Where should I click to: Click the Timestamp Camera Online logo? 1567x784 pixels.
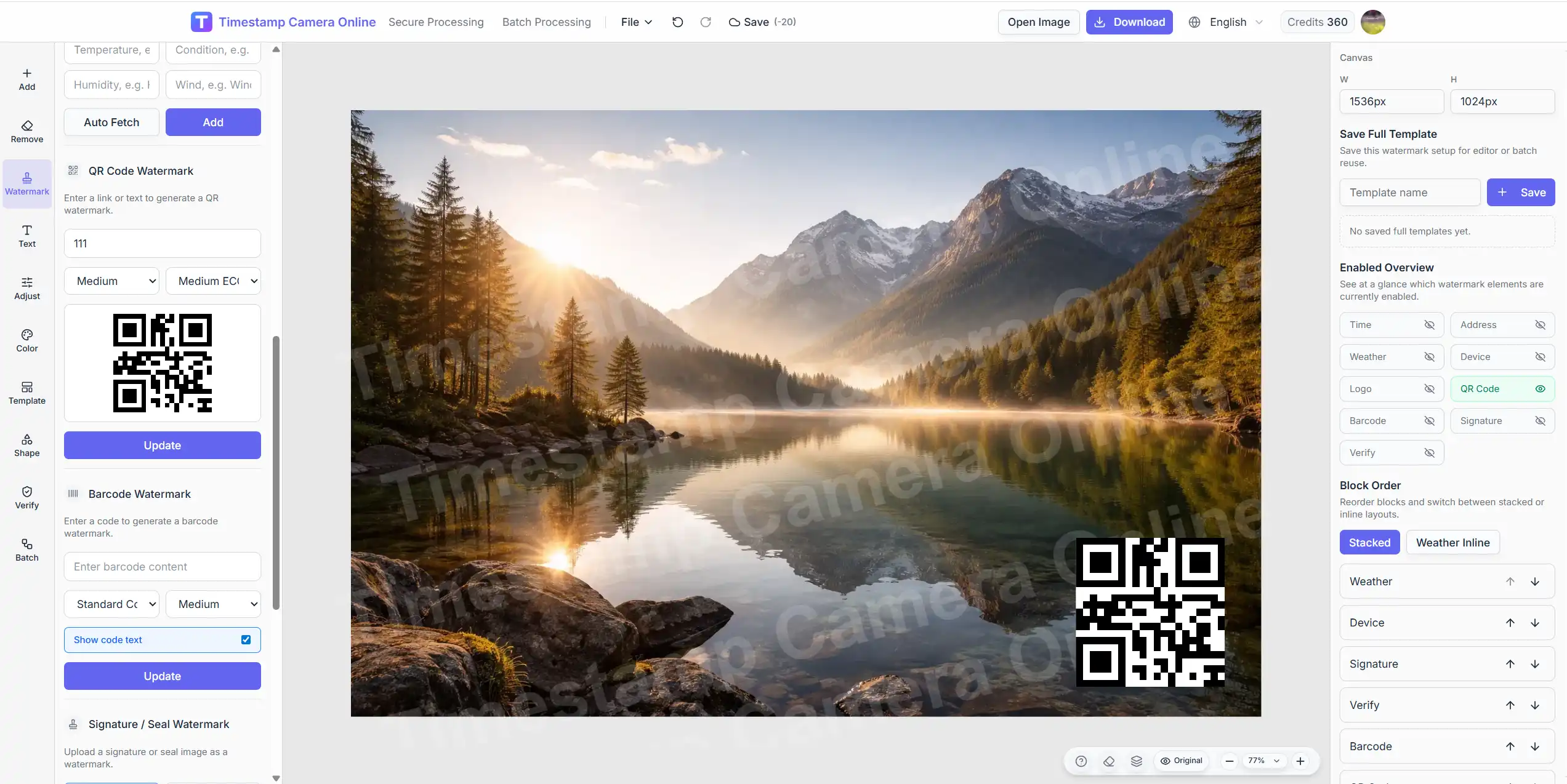(x=283, y=22)
